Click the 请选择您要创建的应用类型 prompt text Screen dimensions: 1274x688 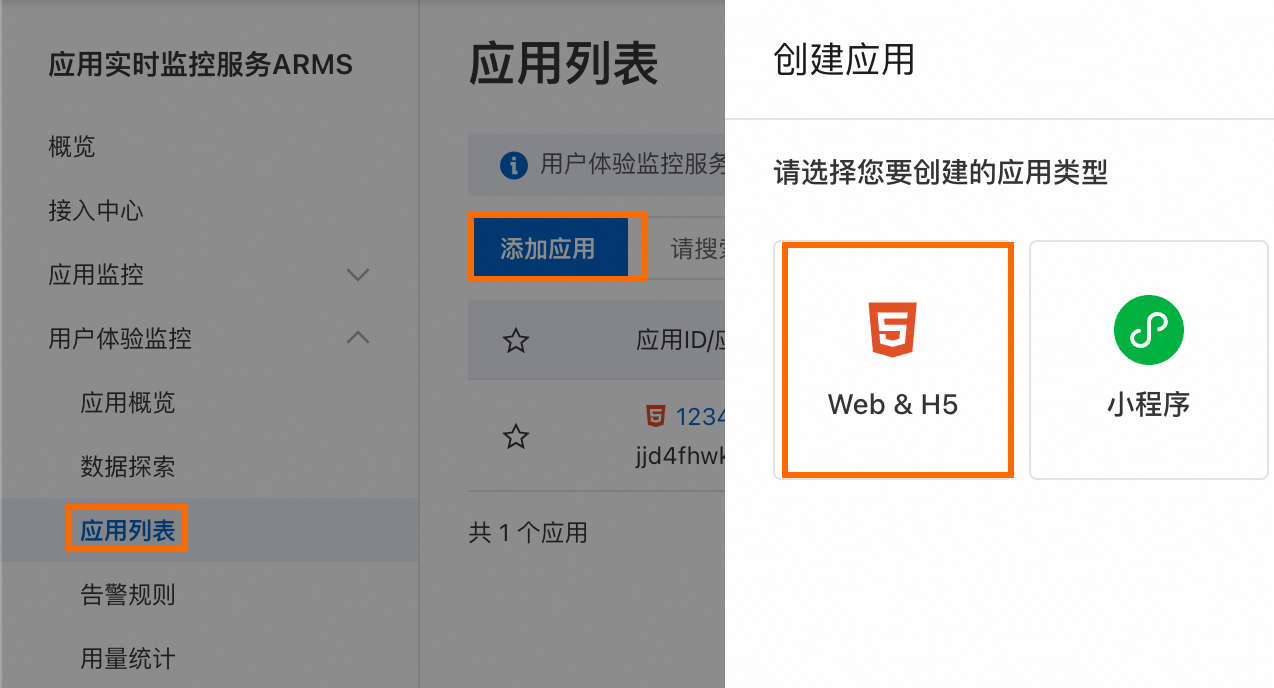coord(941,172)
